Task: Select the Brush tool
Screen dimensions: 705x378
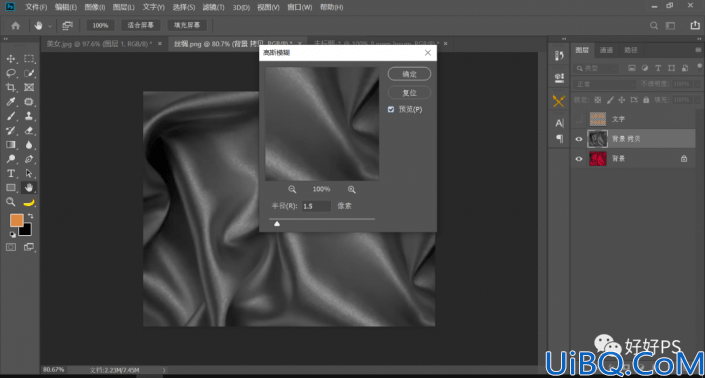Action: tap(11, 116)
